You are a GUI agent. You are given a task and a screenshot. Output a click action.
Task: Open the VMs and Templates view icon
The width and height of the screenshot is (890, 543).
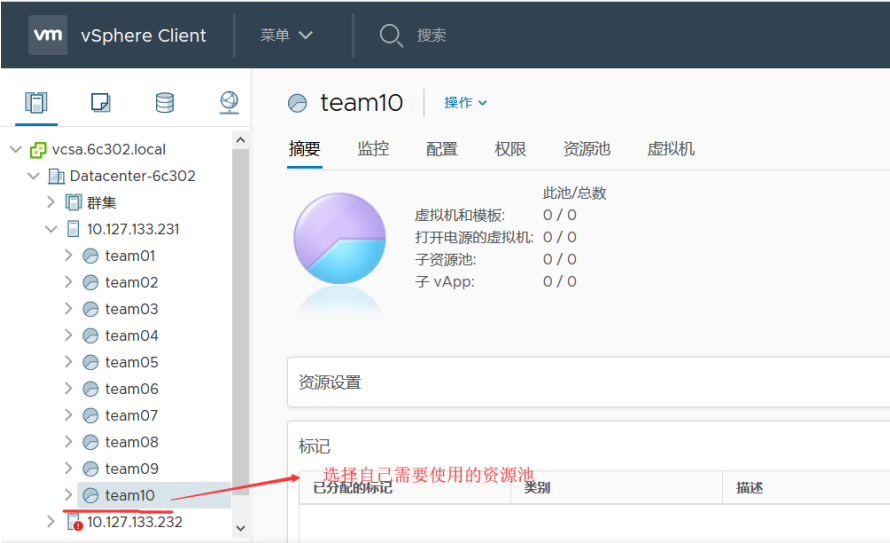[100, 103]
